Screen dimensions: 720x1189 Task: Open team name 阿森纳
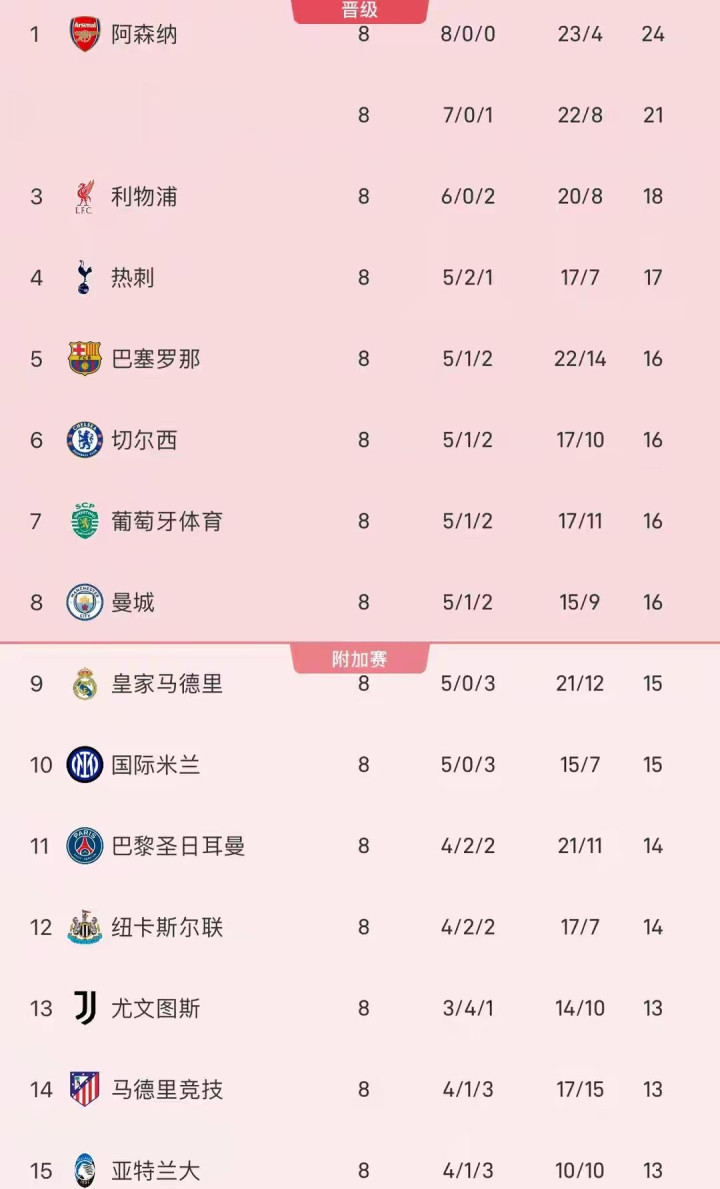[x=144, y=34]
